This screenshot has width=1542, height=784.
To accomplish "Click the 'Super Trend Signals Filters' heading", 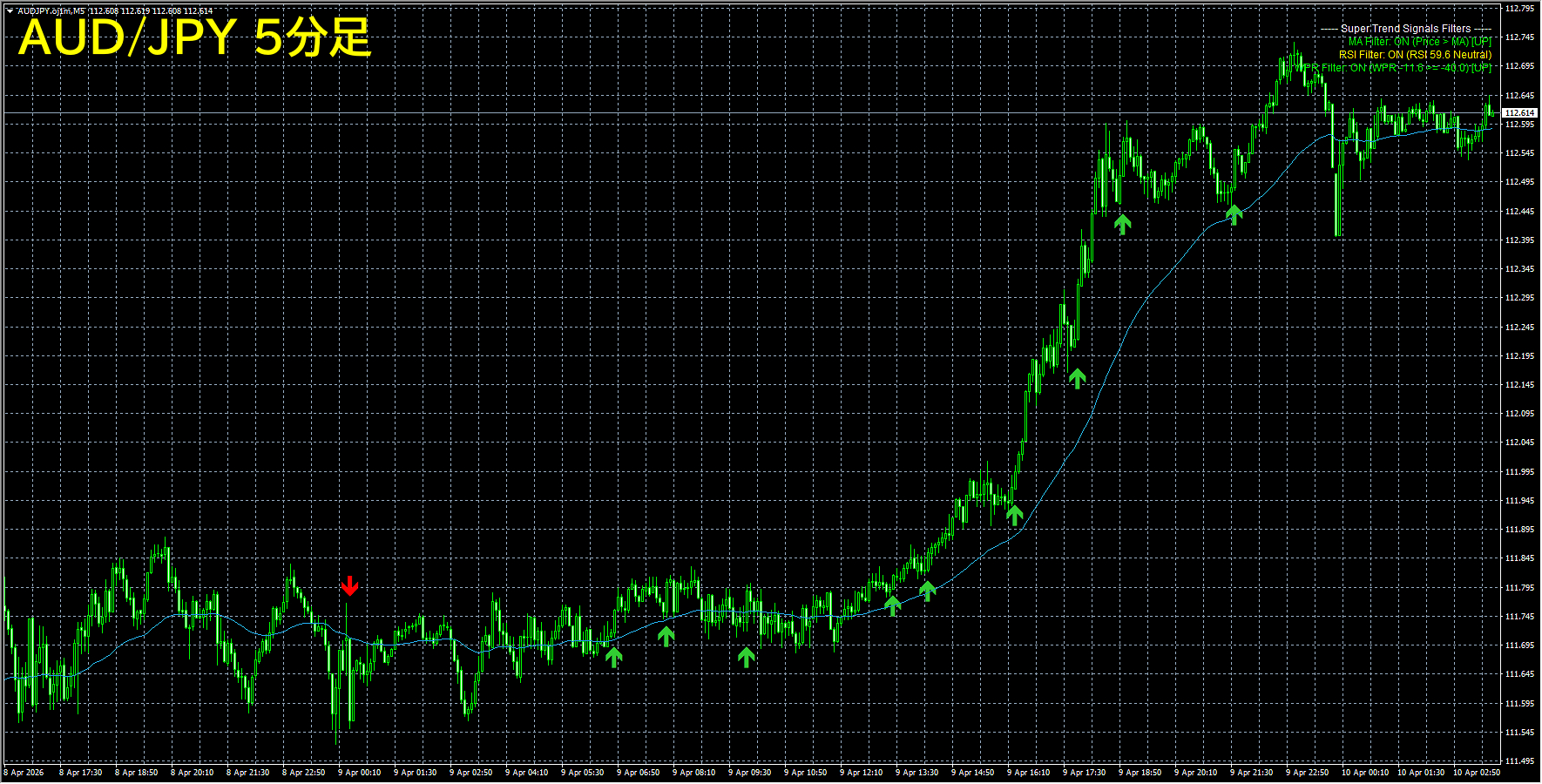I will (x=1406, y=29).
